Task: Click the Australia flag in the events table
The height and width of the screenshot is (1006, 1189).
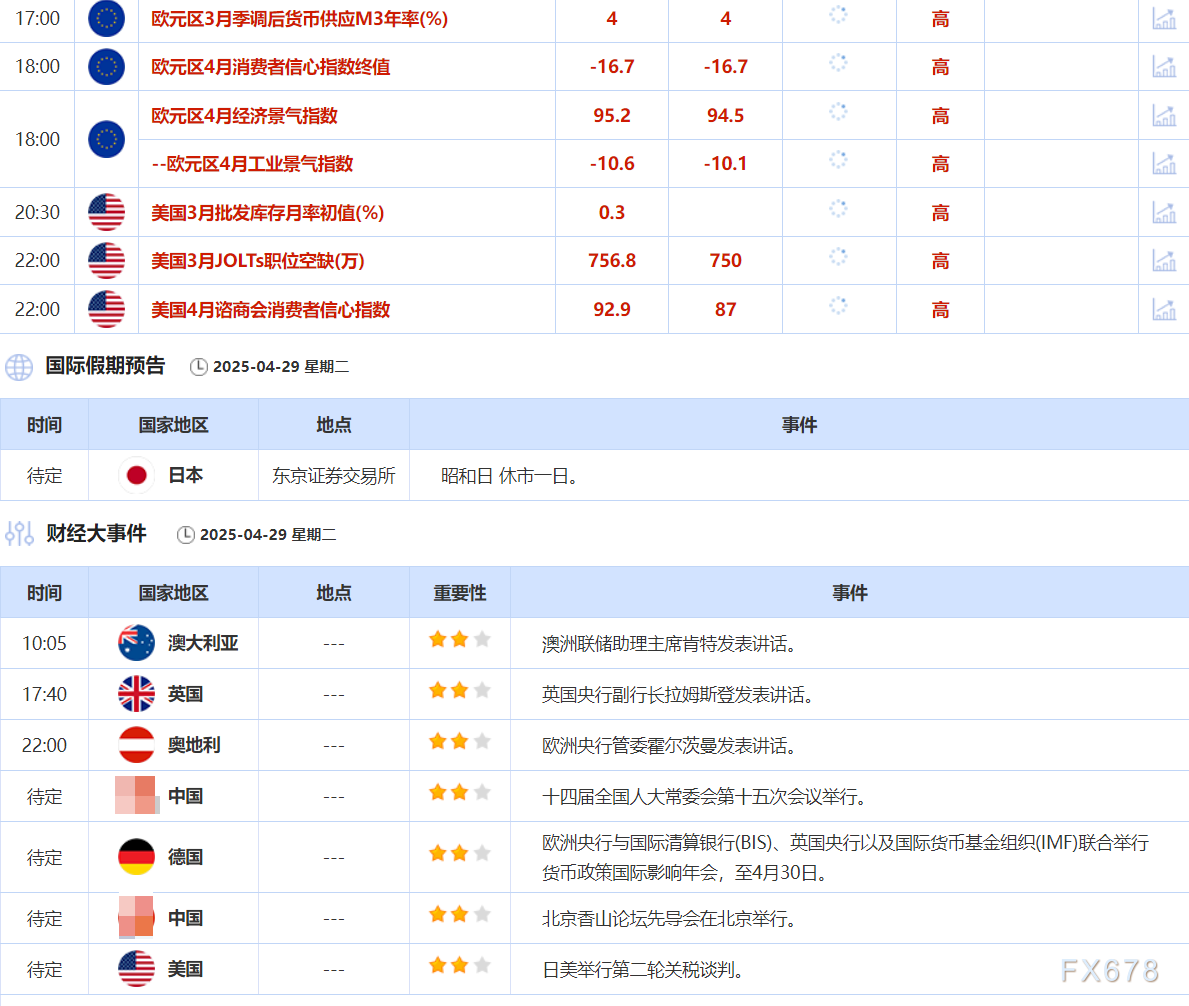Action: (x=134, y=643)
